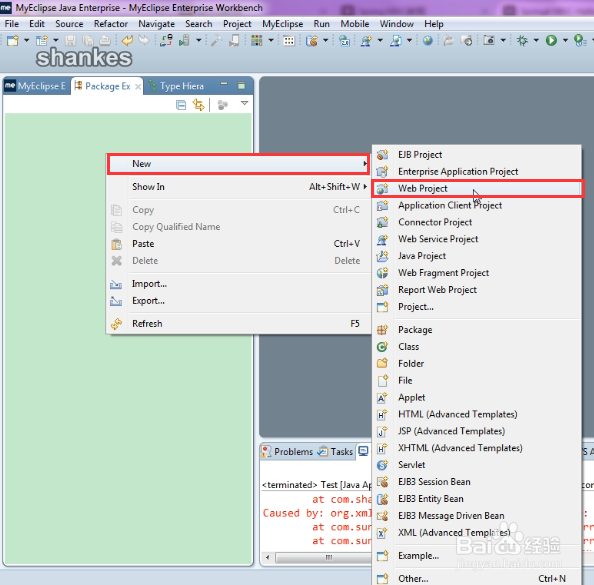Click the green Run button icon
Screen dimensions: 594x585
[x=552, y=40]
